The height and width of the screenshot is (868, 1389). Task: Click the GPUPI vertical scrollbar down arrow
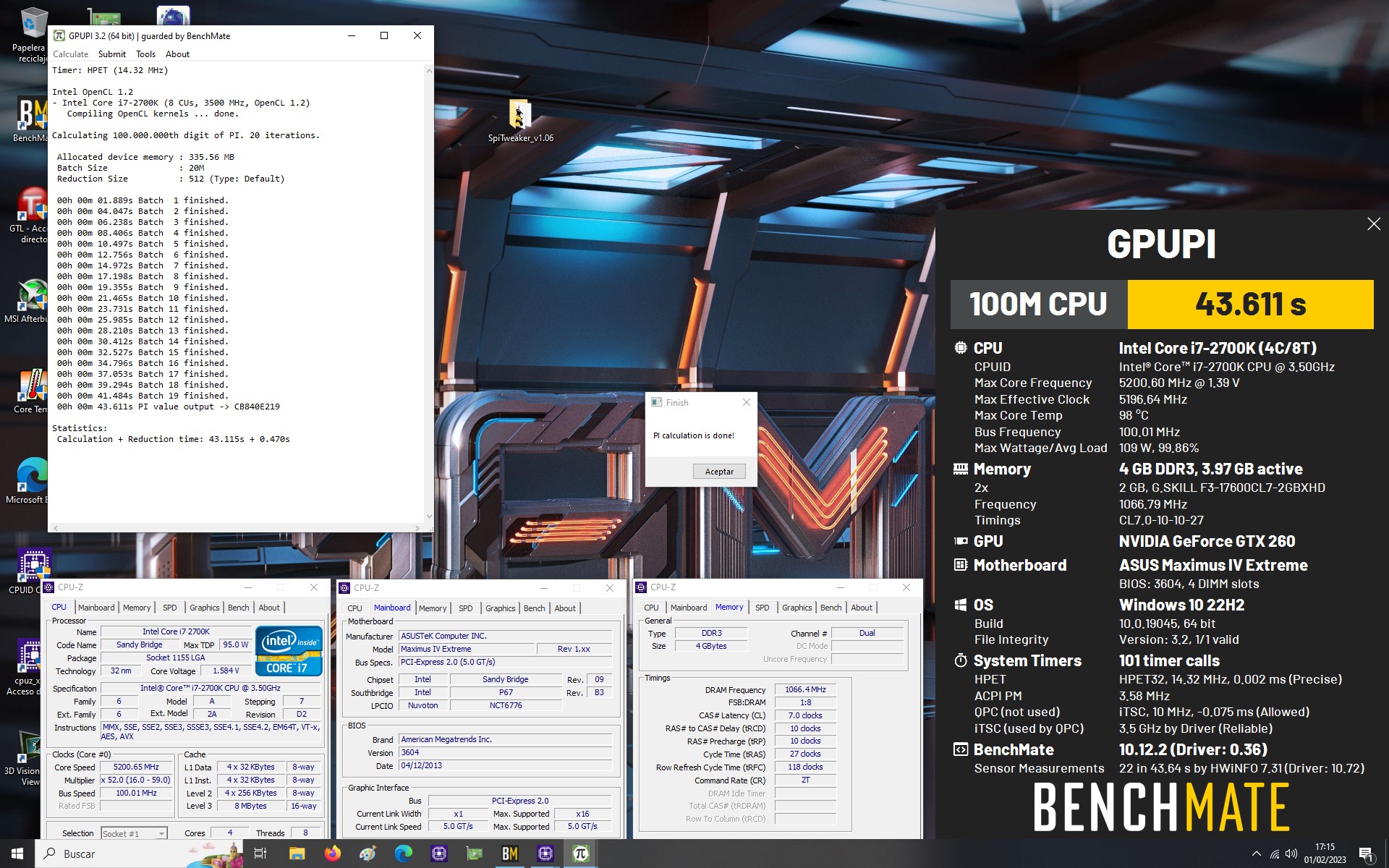(429, 516)
